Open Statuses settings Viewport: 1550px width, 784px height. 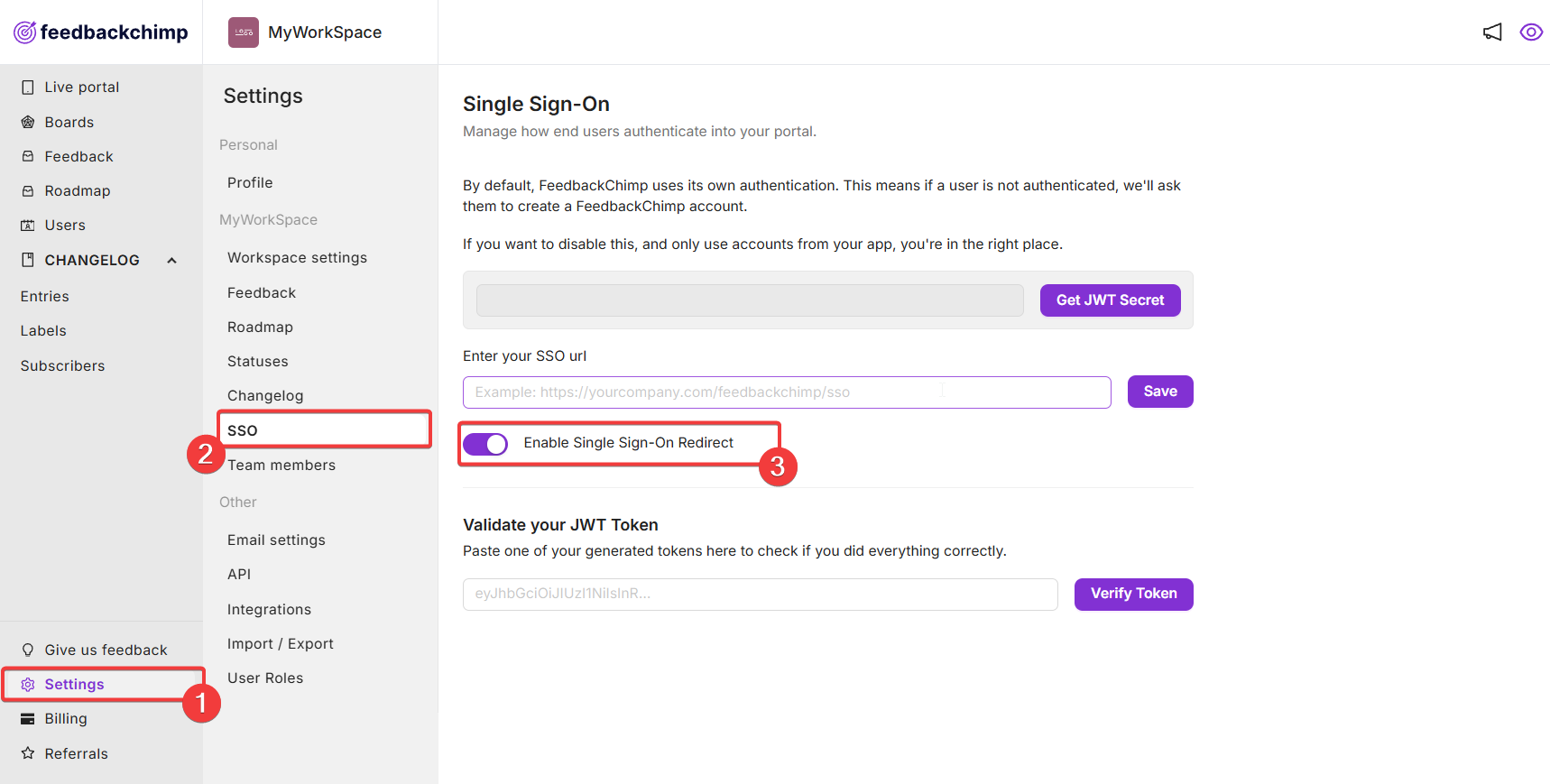click(258, 361)
